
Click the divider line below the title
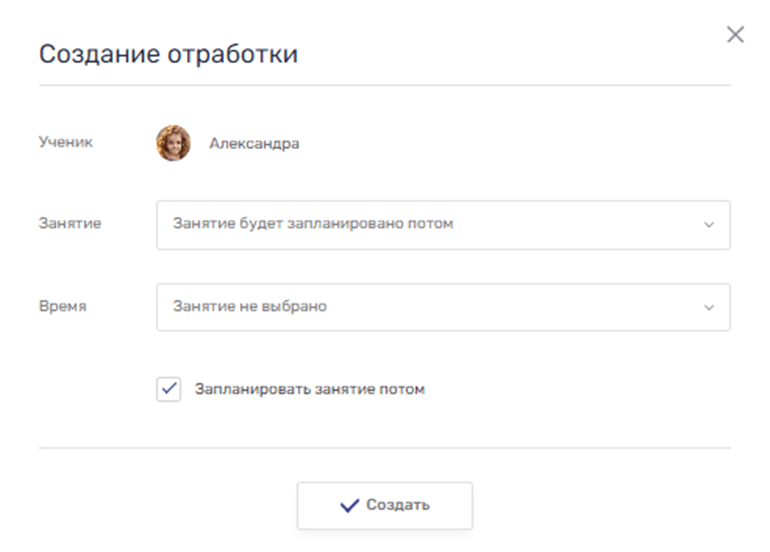384,86
